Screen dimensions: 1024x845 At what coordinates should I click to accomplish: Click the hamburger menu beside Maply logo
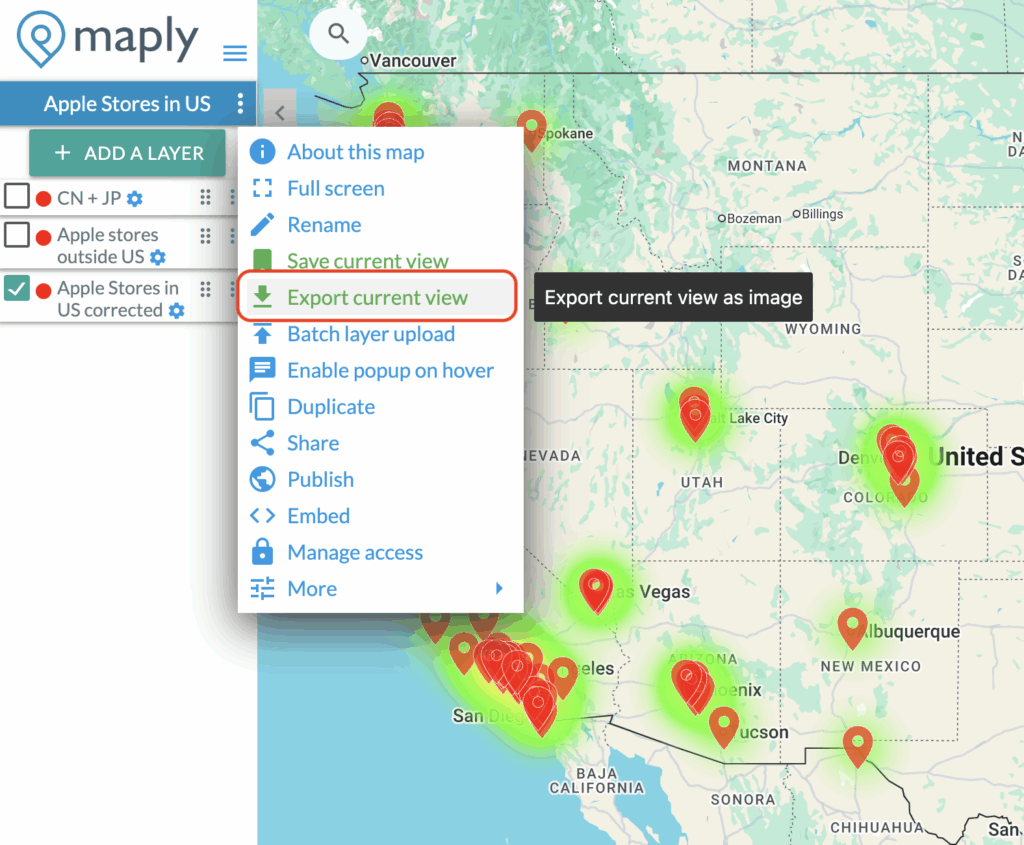coord(234,54)
